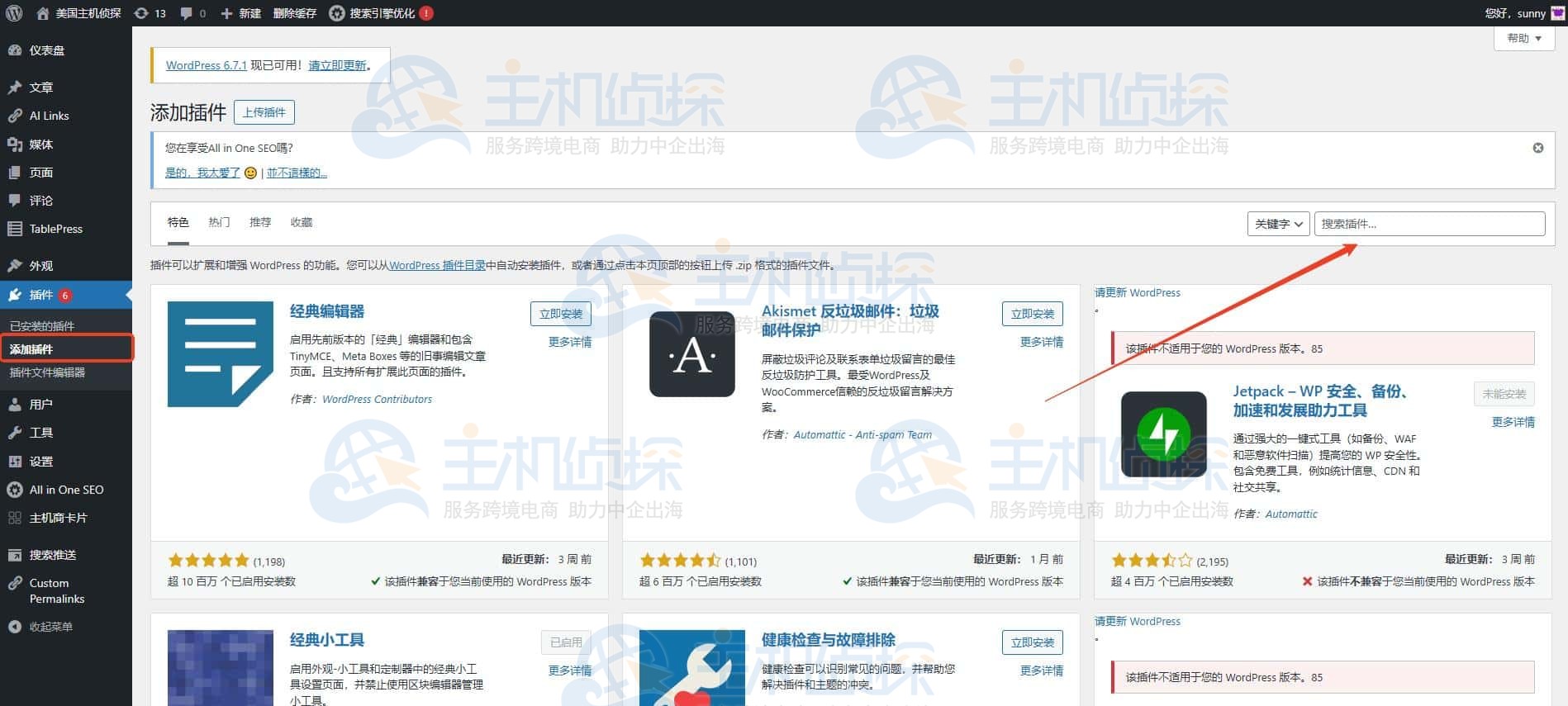Open 更多详情 for 经典小工具

(570, 670)
